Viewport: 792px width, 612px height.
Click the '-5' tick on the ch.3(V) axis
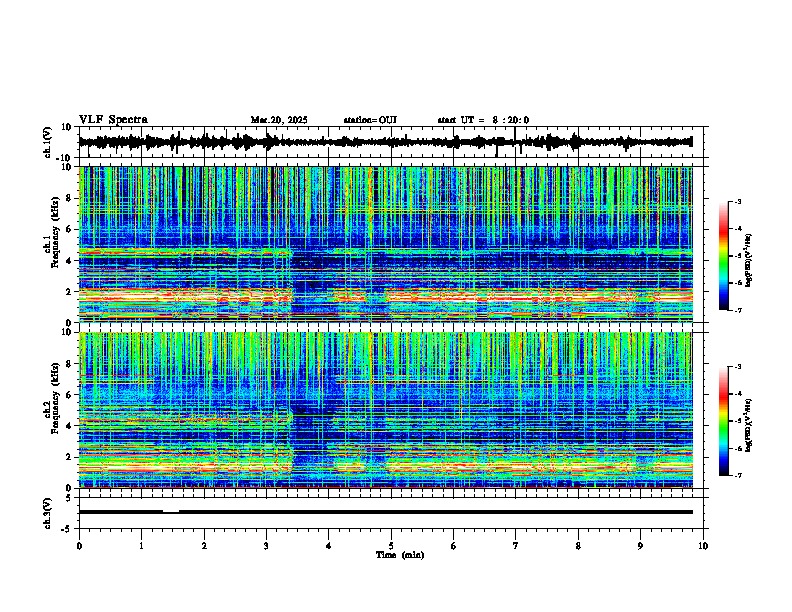[x=67, y=529]
